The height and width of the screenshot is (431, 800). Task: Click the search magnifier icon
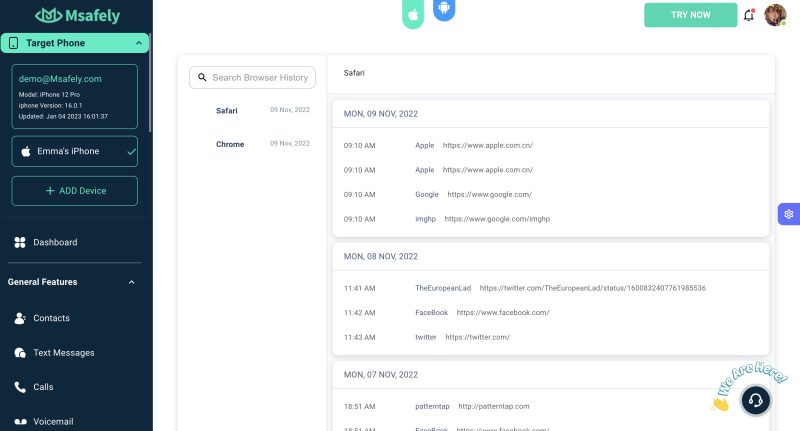[202, 78]
